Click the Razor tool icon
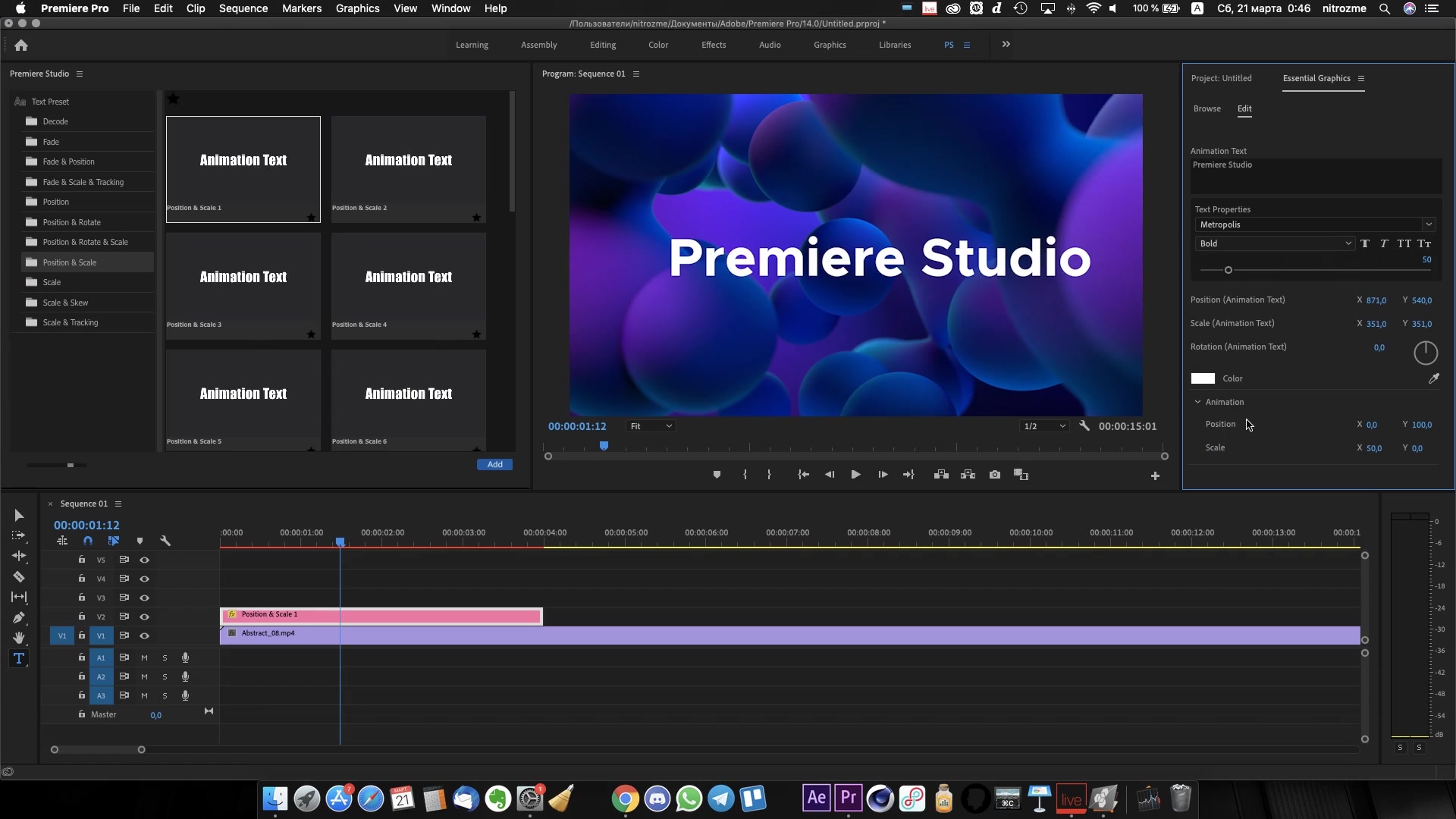 click(x=18, y=576)
